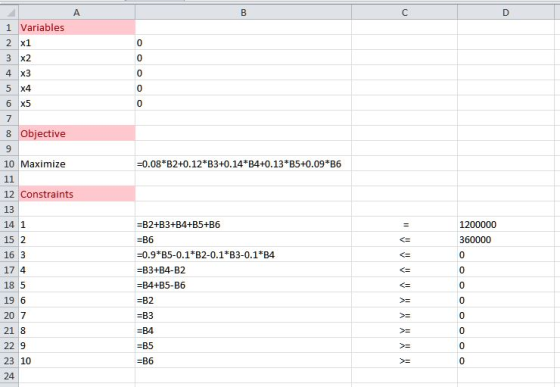
Task: Select the =0.9*B5-0.1*B2-0.1*B3-0.1*B4 formula cell
Action: point(243,255)
